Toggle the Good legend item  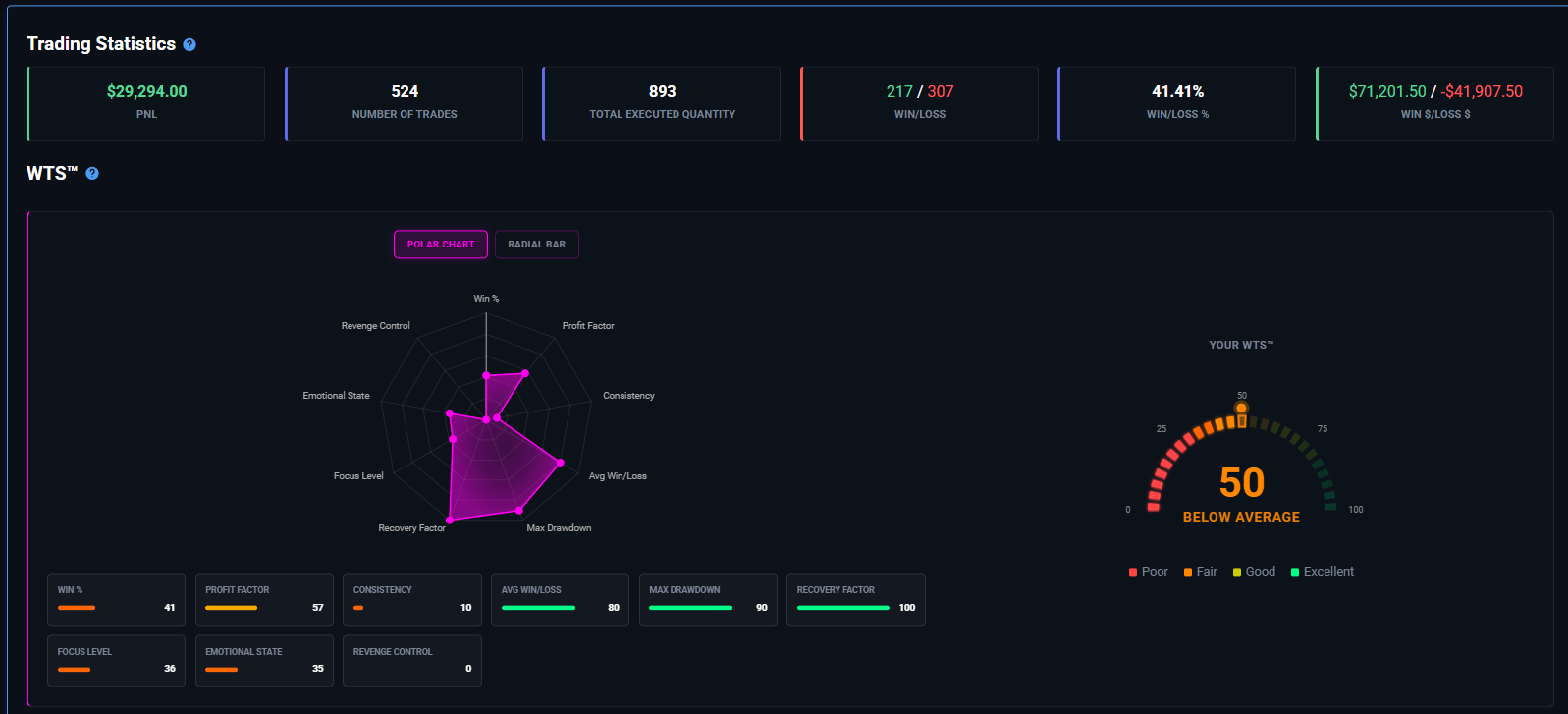pos(1254,572)
